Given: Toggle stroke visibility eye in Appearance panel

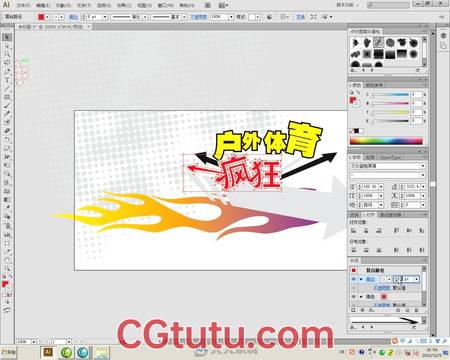Looking at the screenshot, I should tap(354, 279).
